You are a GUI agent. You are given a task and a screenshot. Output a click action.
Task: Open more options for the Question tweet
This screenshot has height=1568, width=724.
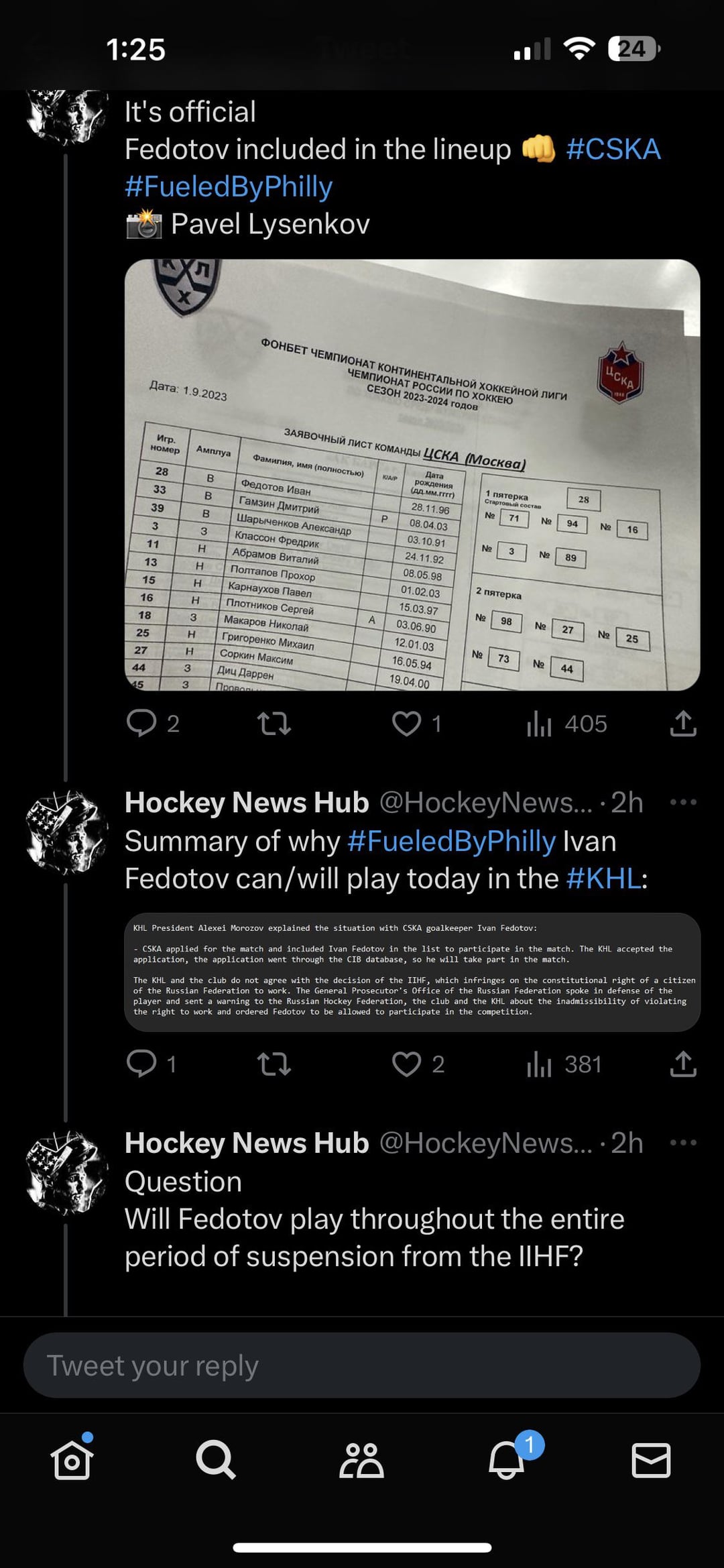(x=683, y=1142)
